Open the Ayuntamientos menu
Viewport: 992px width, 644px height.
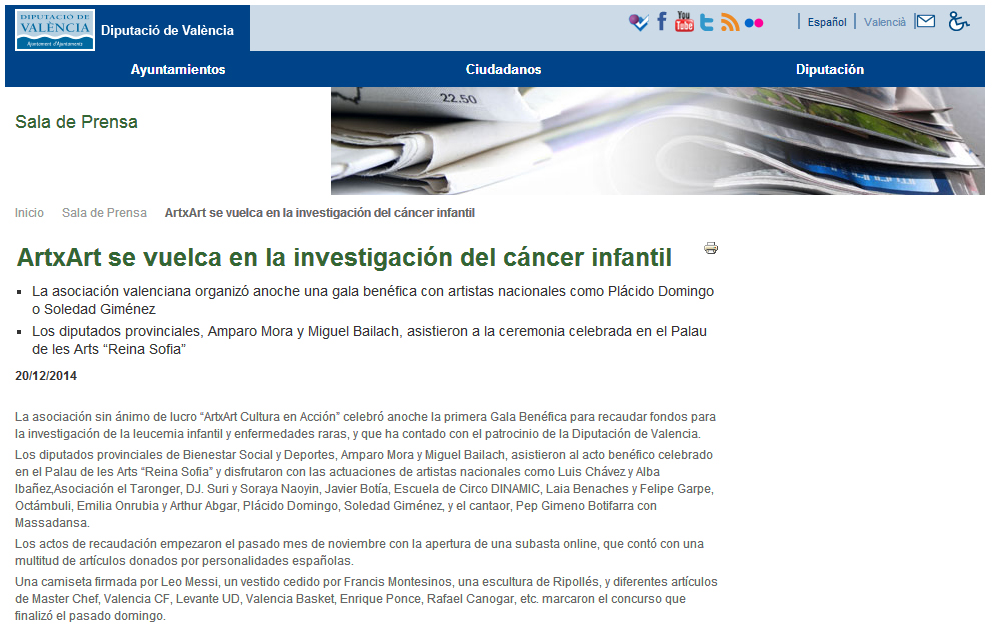[x=178, y=70]
